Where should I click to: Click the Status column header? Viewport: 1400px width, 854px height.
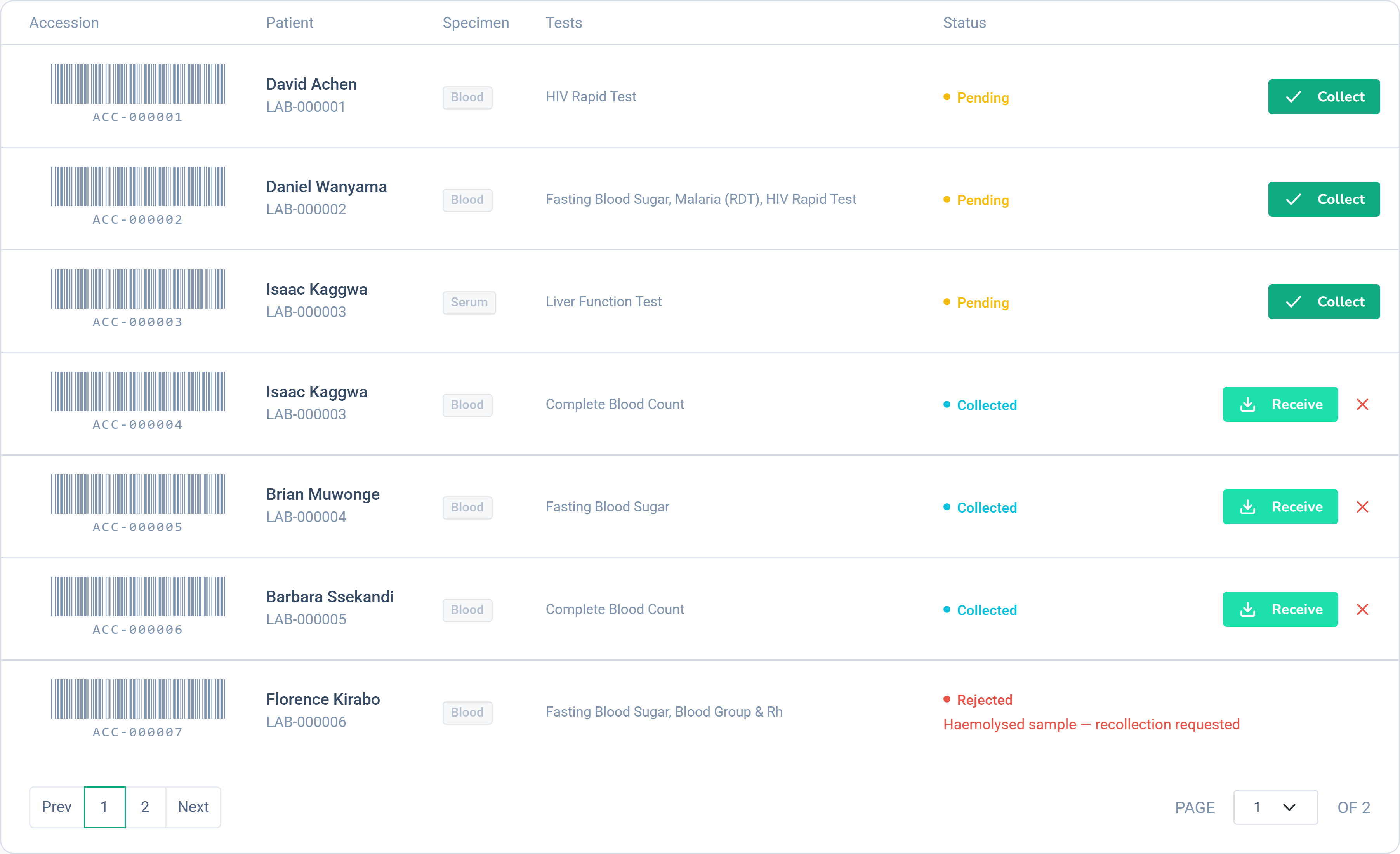(964, 23)
